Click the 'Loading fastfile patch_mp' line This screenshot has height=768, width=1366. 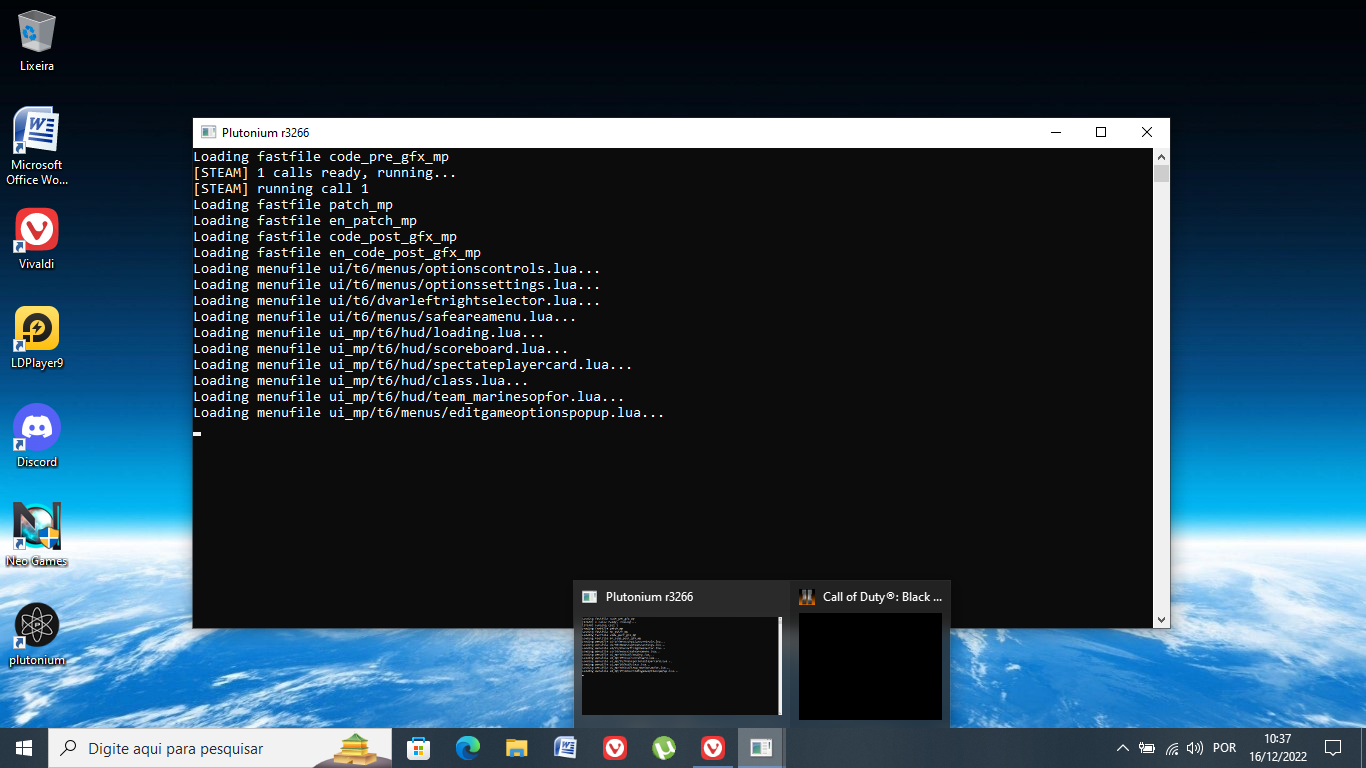coord(293,205)
